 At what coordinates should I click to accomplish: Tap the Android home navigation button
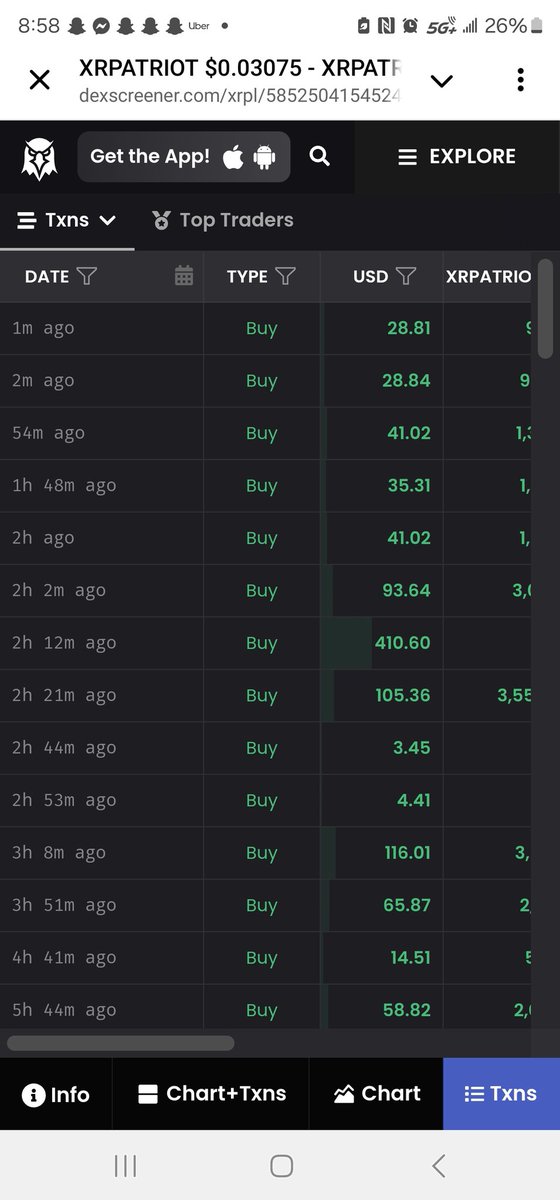[x=281, y=1165]
